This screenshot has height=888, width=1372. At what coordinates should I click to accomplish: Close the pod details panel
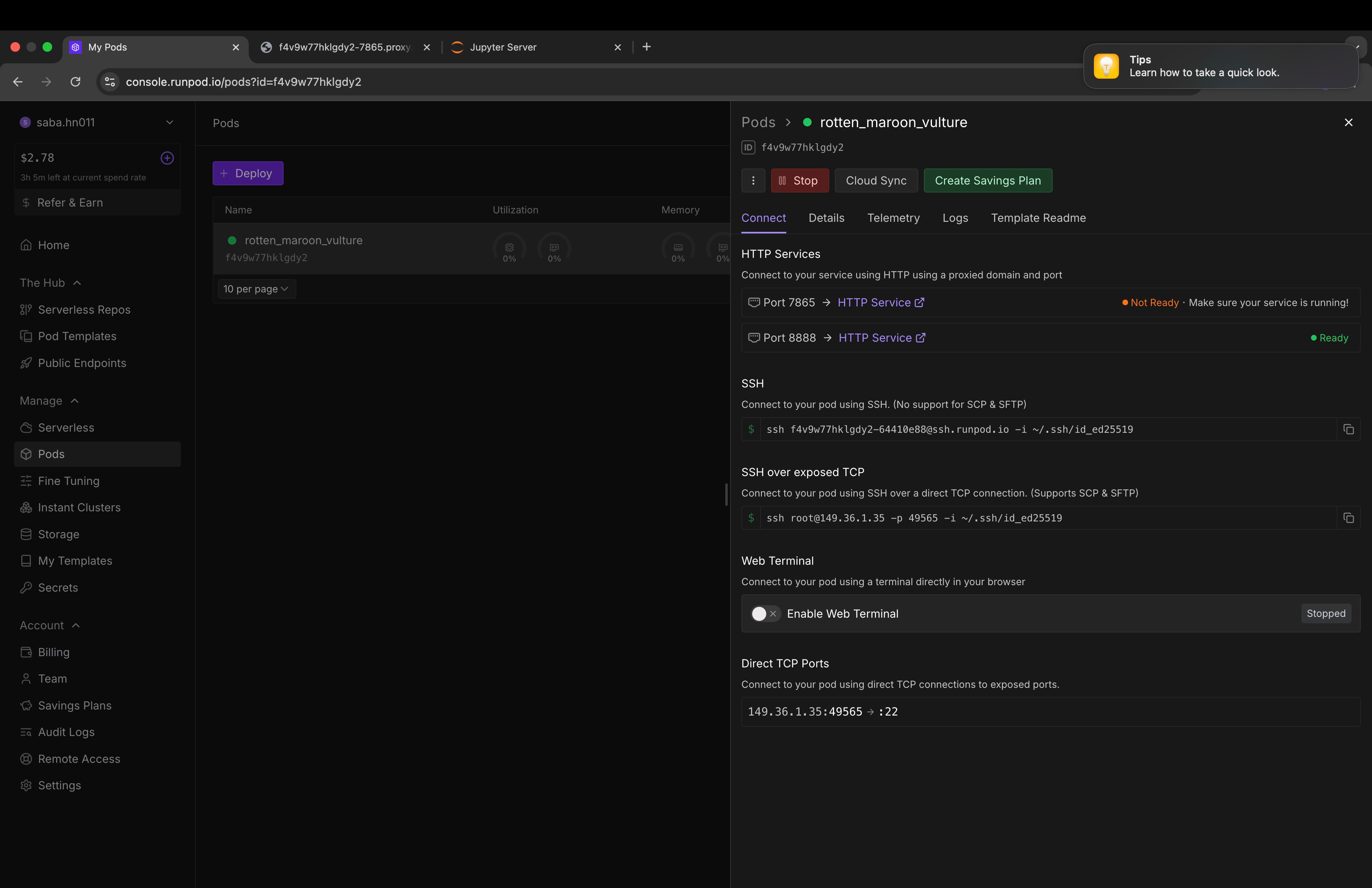tap(1348, 122)
